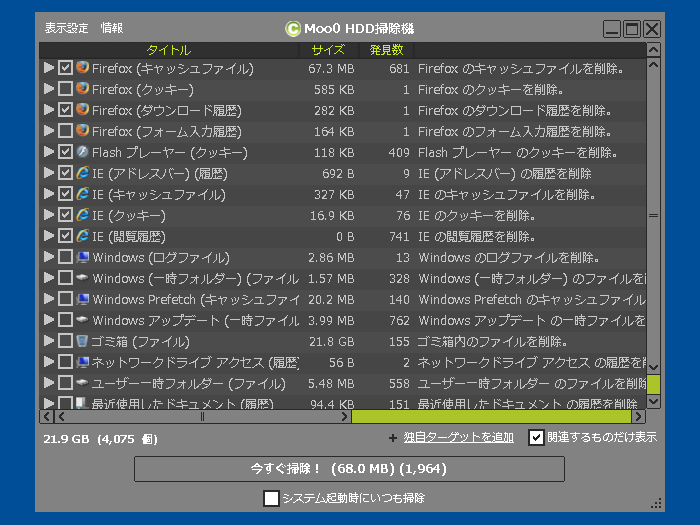The image size is (700, 525).
Task: Click the green Moo0 logo icon in the title
Action: click(x=293, y=29)
